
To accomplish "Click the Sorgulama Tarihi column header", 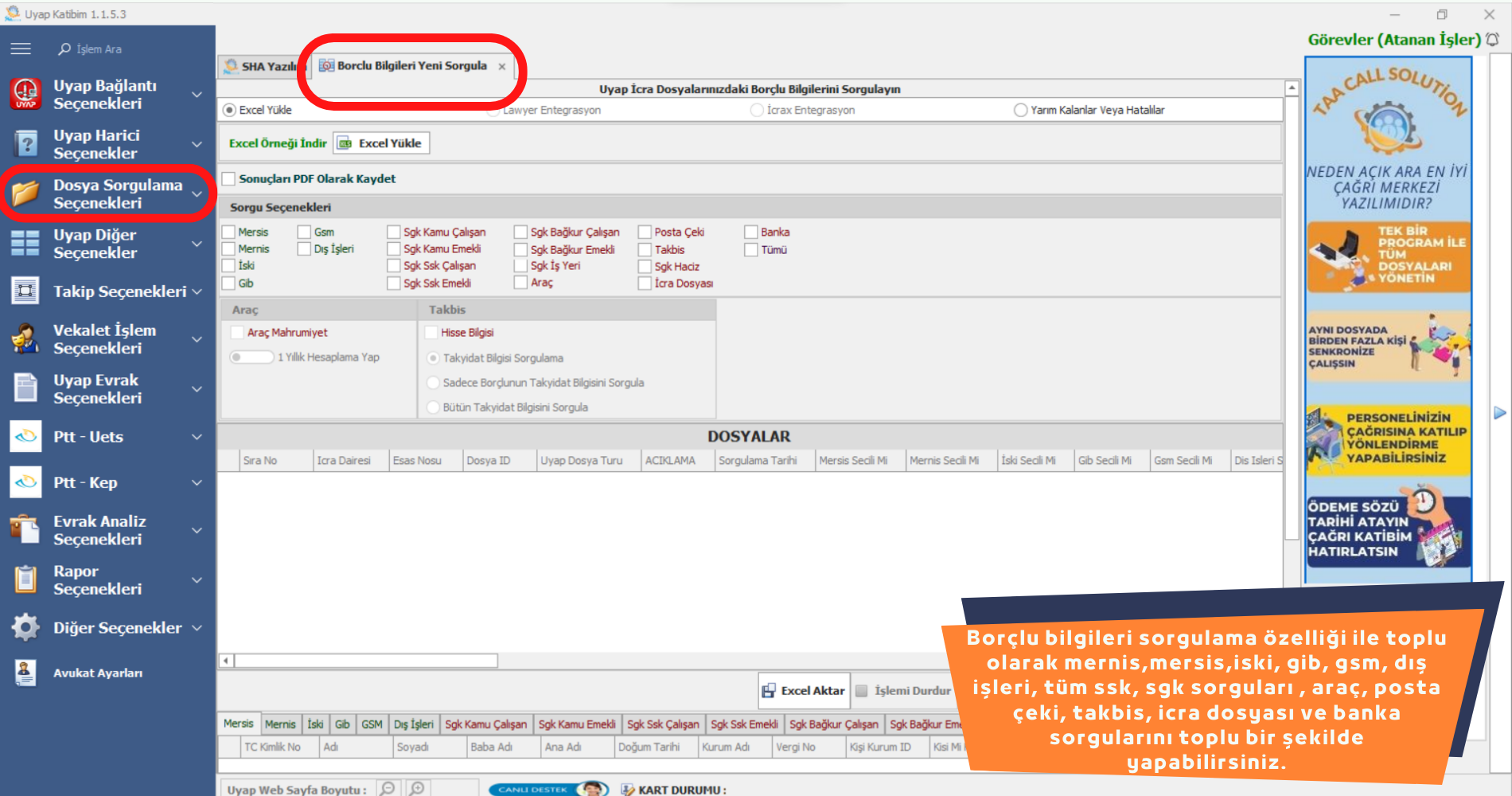I will click(x=765, y=461).
